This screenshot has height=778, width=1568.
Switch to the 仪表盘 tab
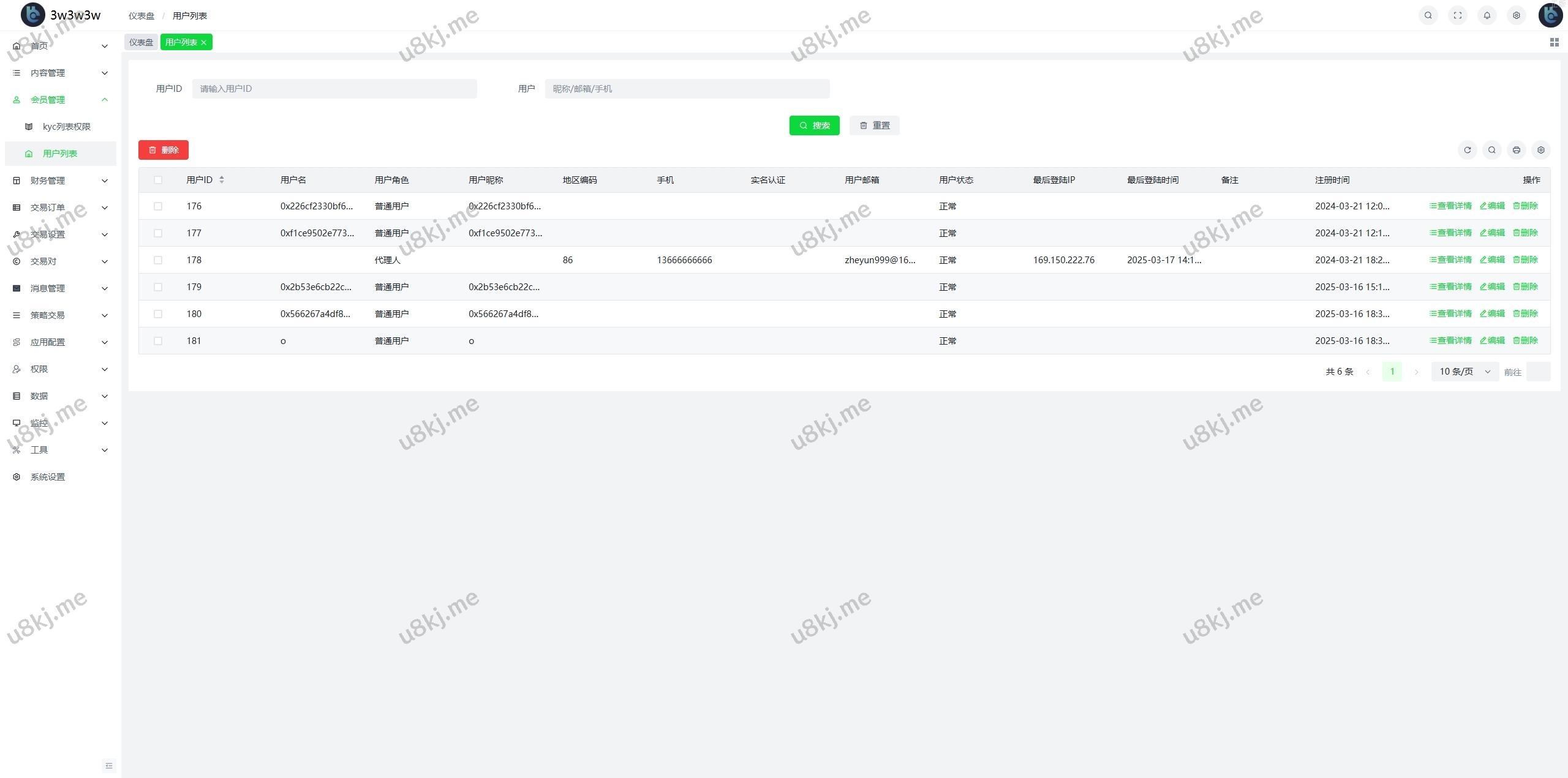click(x=141, y=42)
